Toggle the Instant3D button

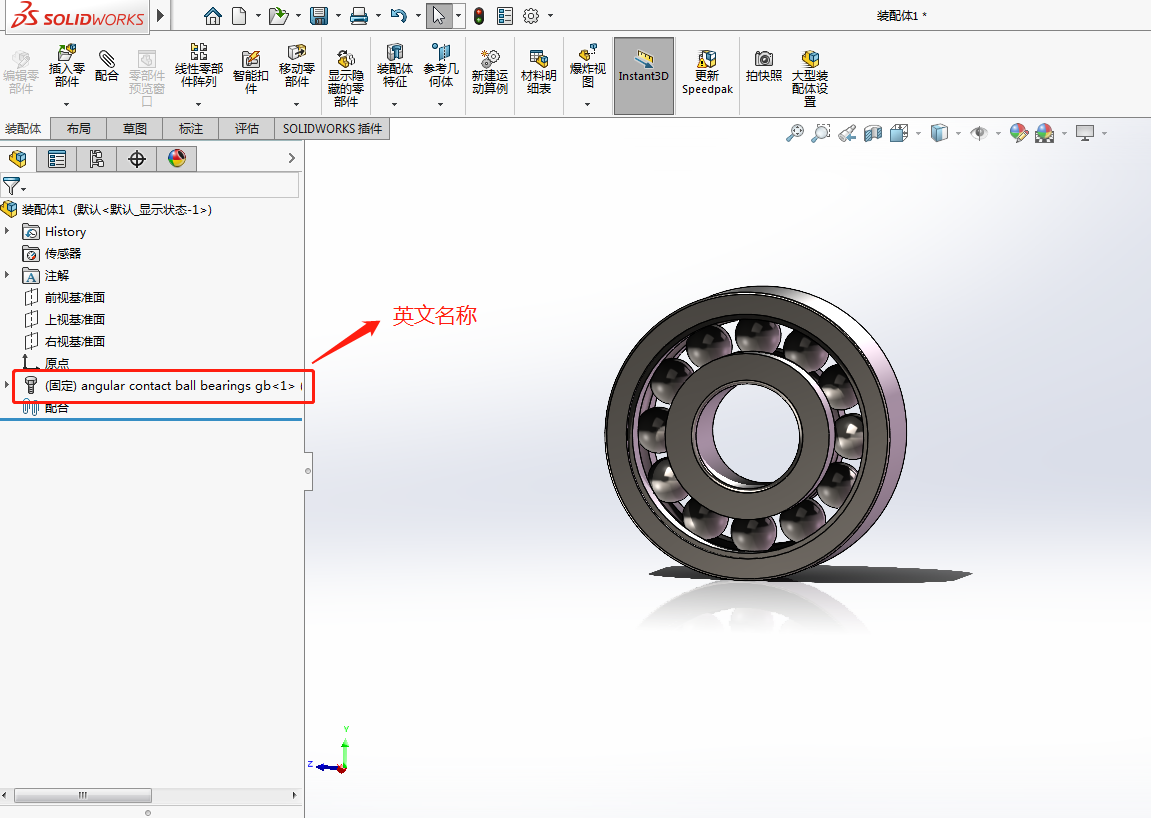(x=644, y=76)
